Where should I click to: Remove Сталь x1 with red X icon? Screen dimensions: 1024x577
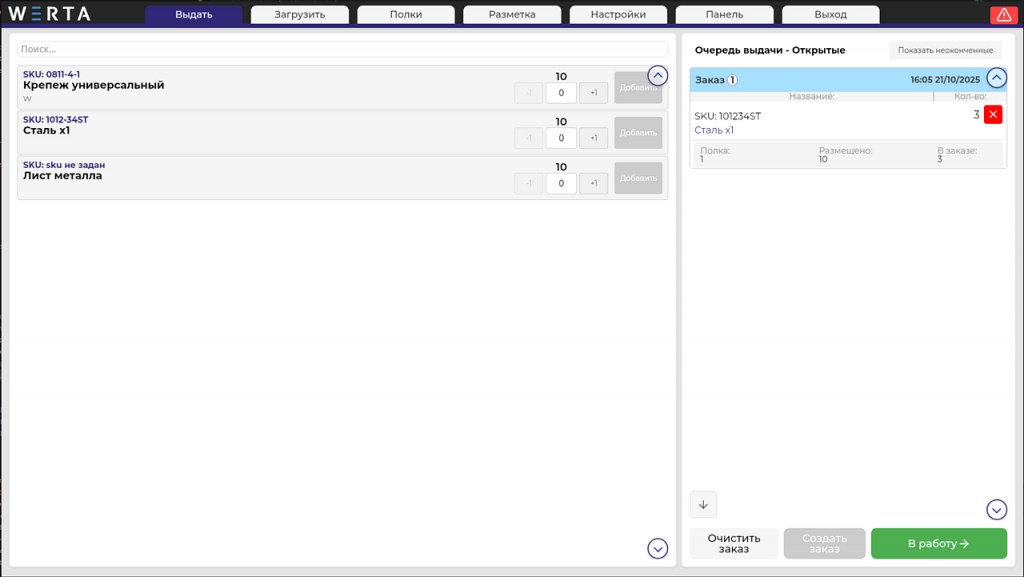pos(993,114)
